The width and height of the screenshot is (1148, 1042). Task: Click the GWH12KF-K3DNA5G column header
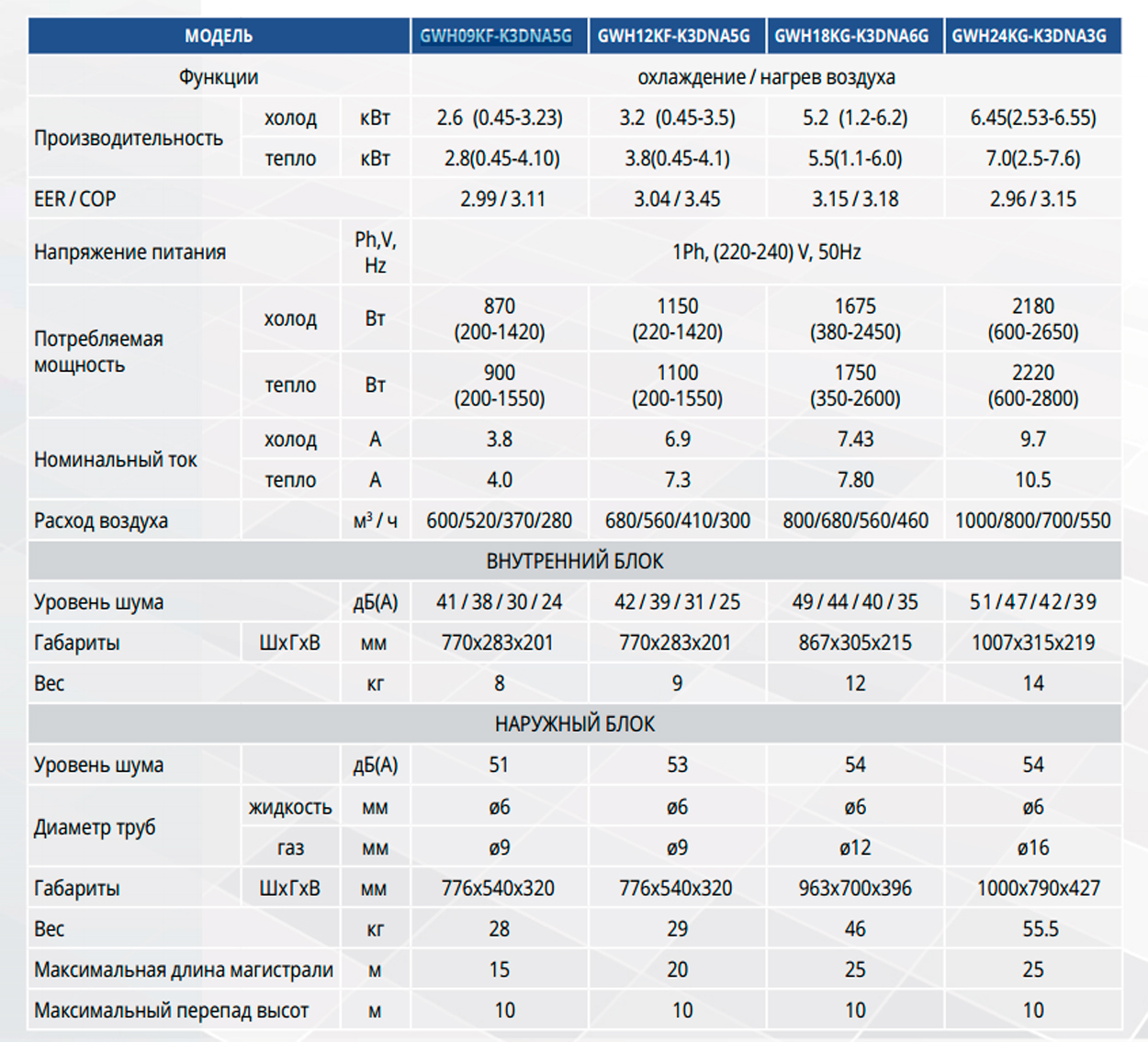[x=674, y=36]
